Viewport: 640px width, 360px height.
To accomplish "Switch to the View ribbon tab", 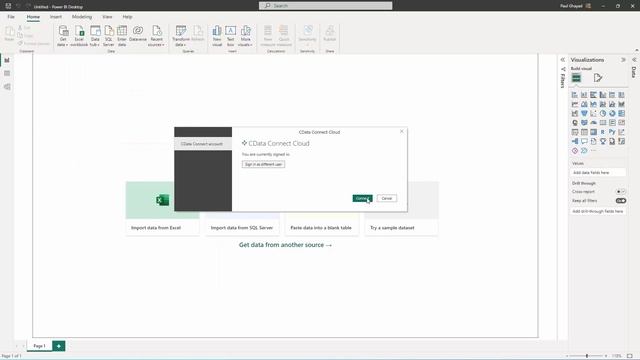I will click(107, 17).
